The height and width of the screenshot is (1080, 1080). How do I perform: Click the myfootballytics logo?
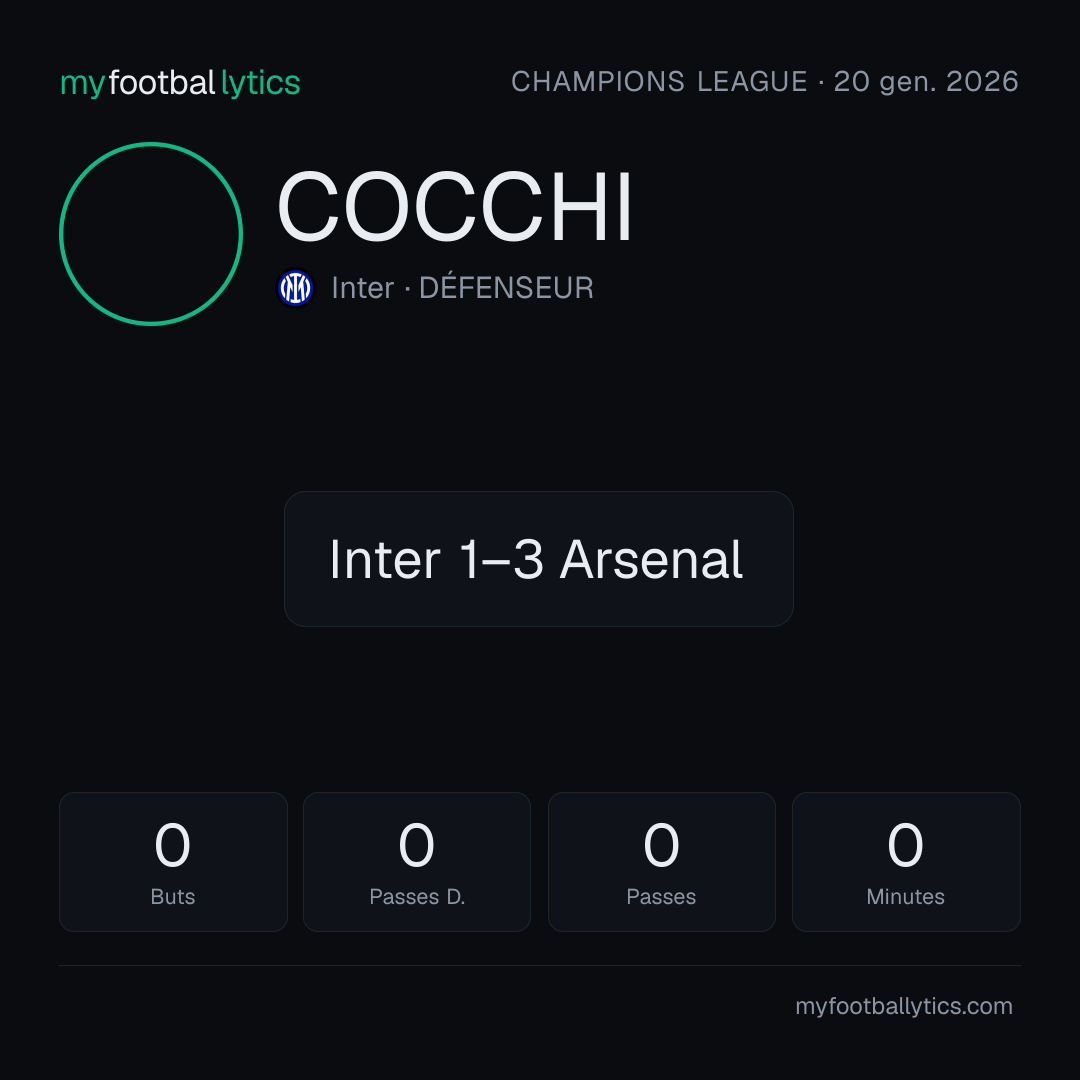[180, 83]
